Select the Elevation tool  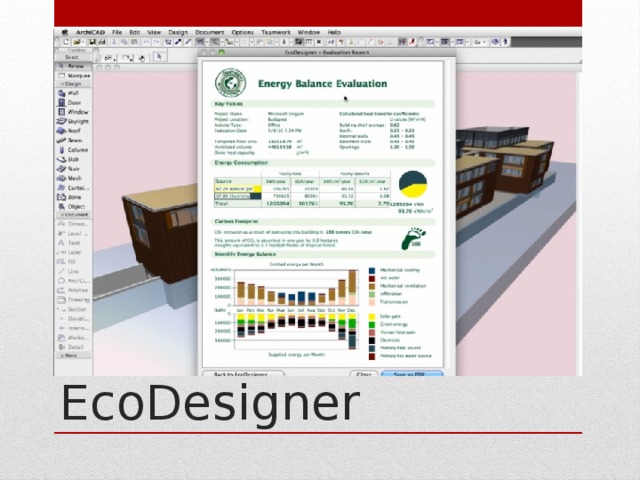(x=73, y=319)
